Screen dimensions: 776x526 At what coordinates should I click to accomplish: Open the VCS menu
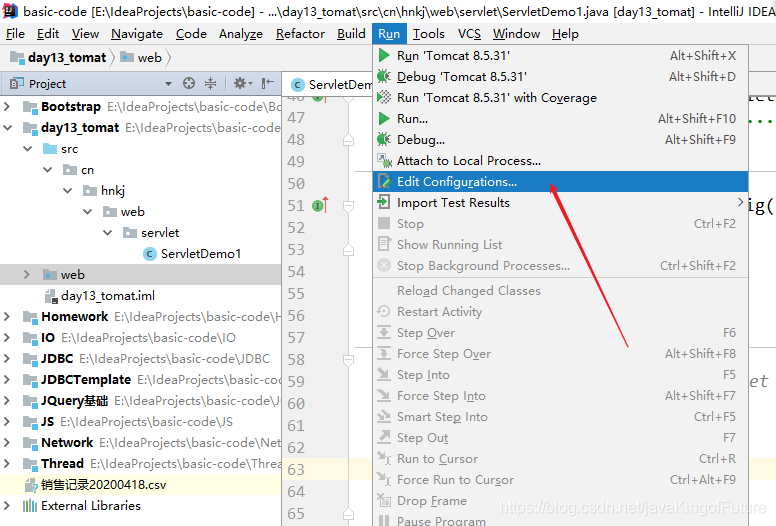click(469, 34)
